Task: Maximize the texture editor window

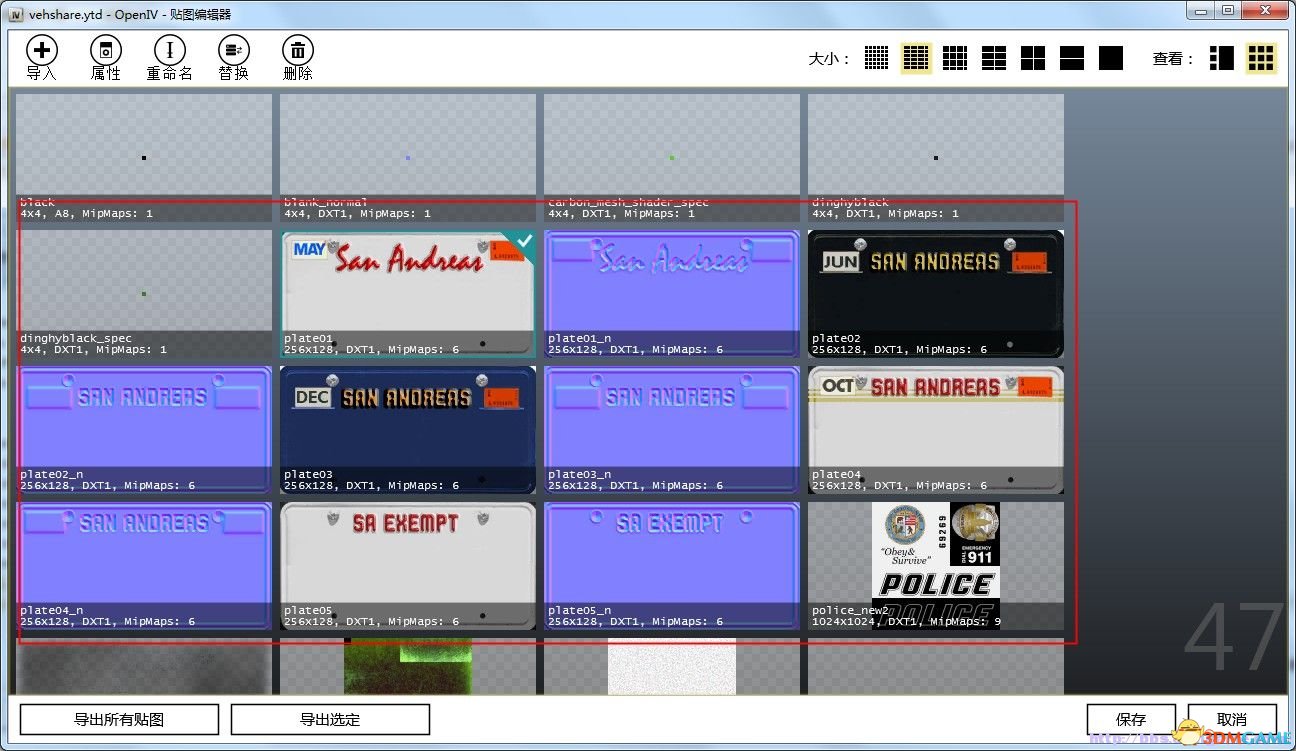Action: pyautogui.click(x=1227, y=10)
